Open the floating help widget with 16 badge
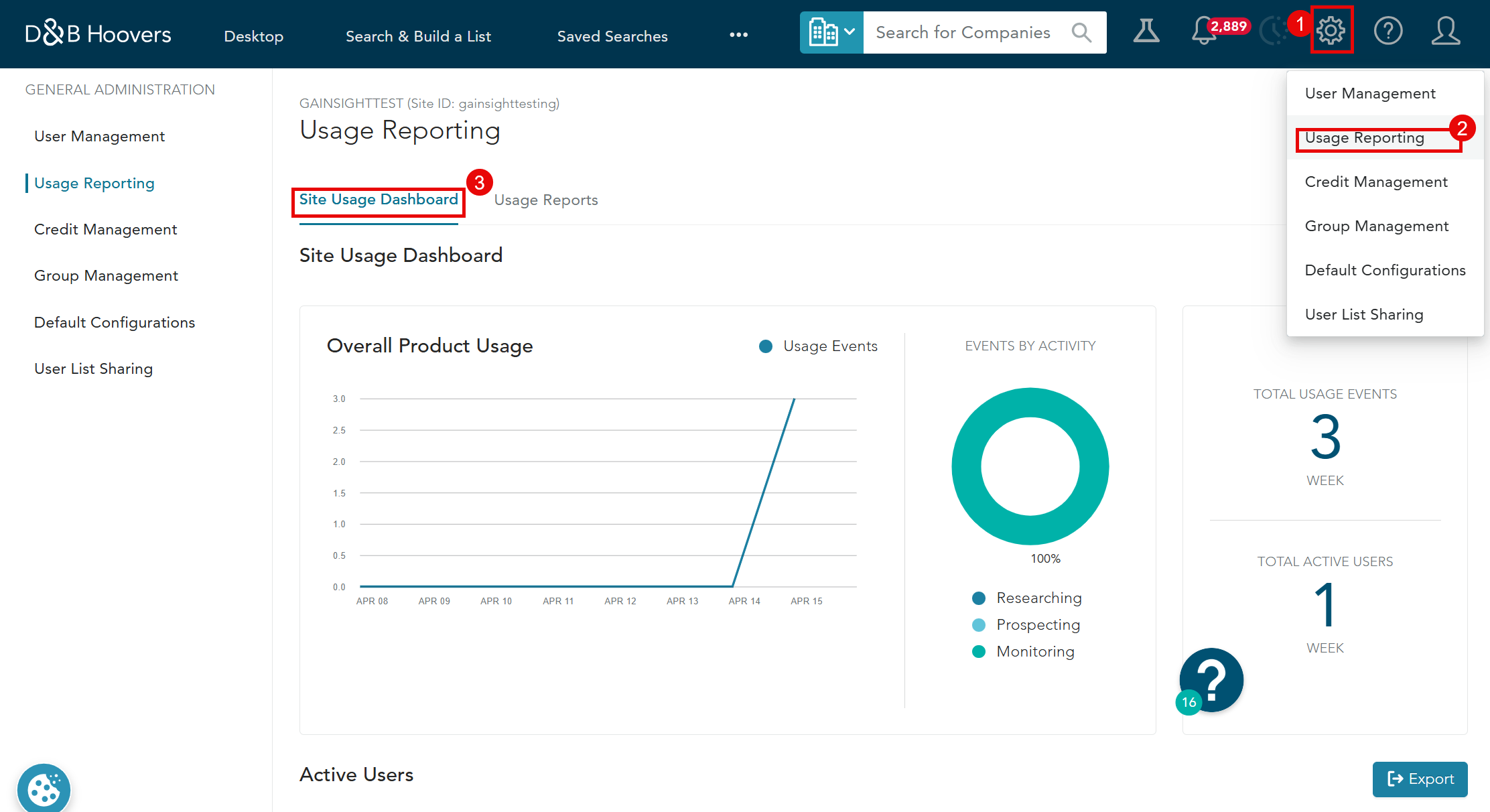The width and height of the screenshot is (1490, 812). click(x=1211, y=681)
